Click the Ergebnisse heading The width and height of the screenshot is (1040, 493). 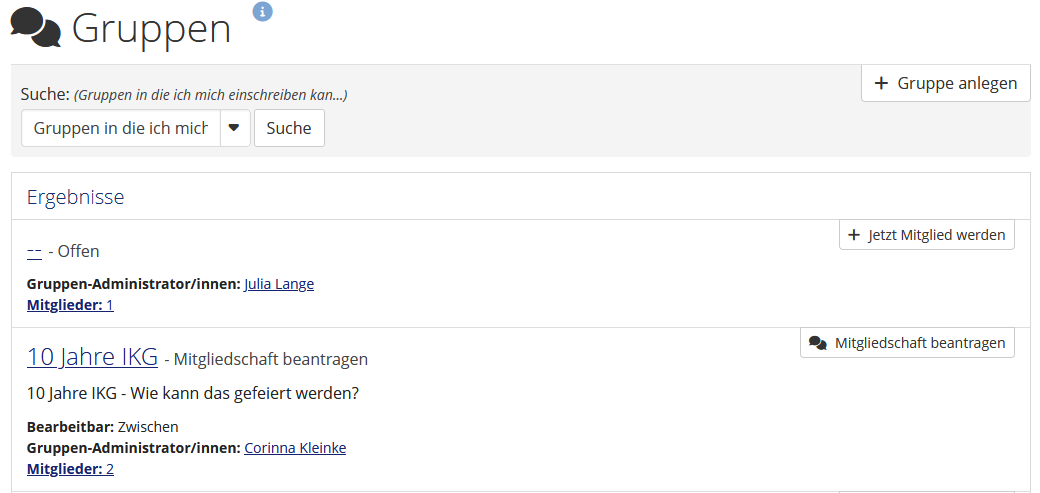click(76, 197)
